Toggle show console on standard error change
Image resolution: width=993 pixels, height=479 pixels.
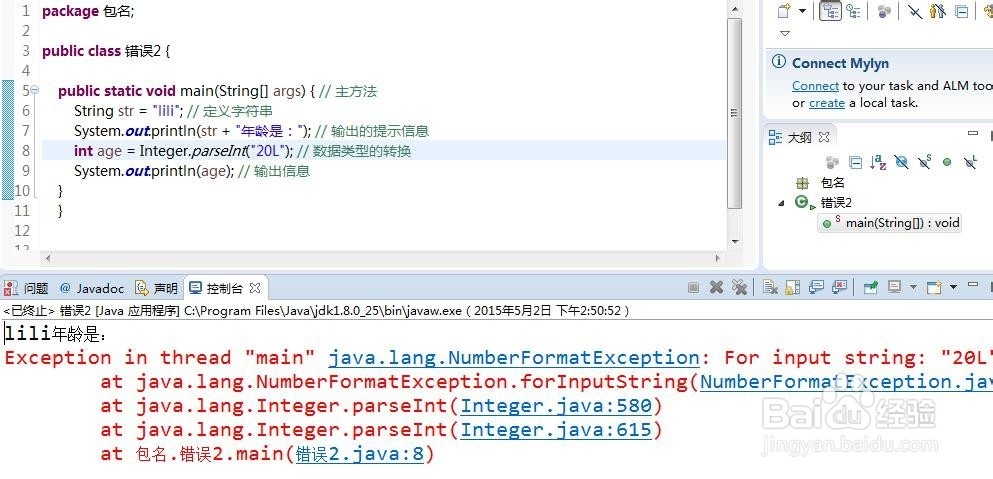(x=840, y=288)
